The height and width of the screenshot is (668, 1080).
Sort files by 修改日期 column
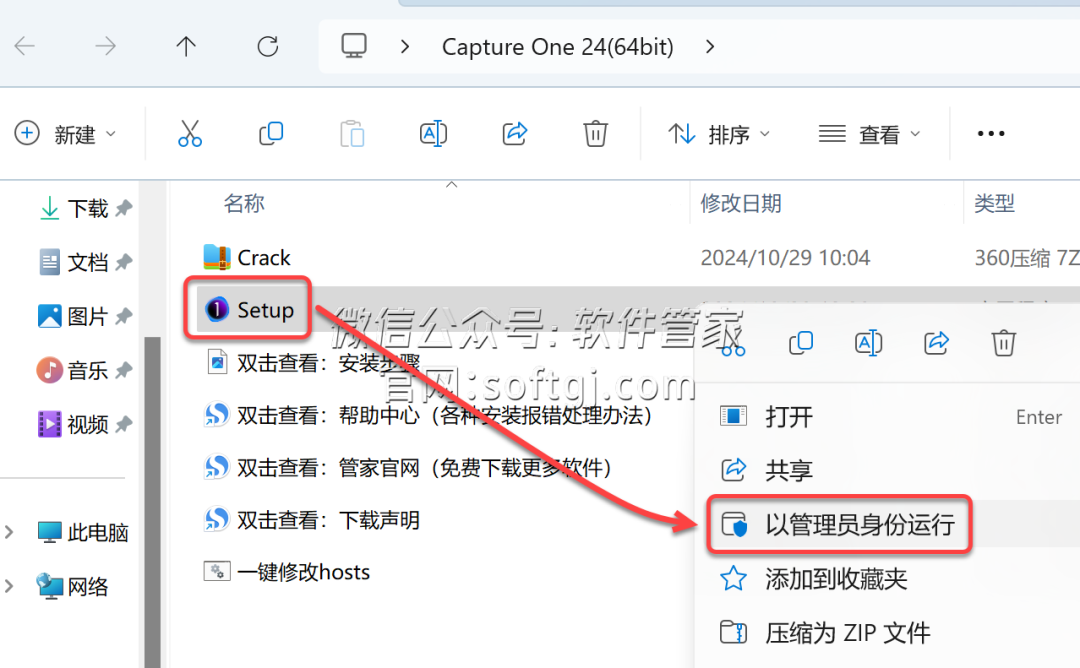[x=741, y=204]
